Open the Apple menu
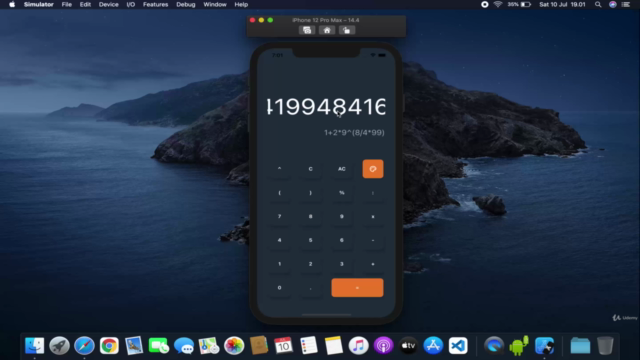Viewport: 640px width, 360px height. (12, 4)
